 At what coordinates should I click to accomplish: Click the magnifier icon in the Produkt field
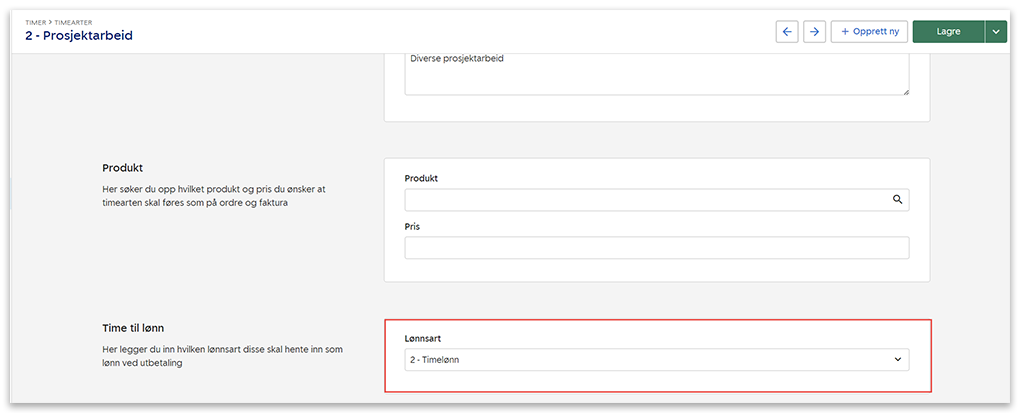[897, 200]
